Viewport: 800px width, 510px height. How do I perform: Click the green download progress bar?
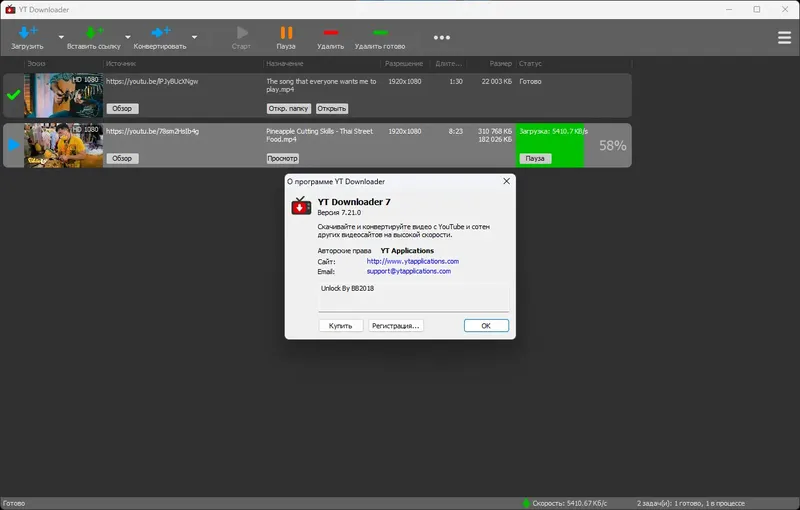[550, 145]
